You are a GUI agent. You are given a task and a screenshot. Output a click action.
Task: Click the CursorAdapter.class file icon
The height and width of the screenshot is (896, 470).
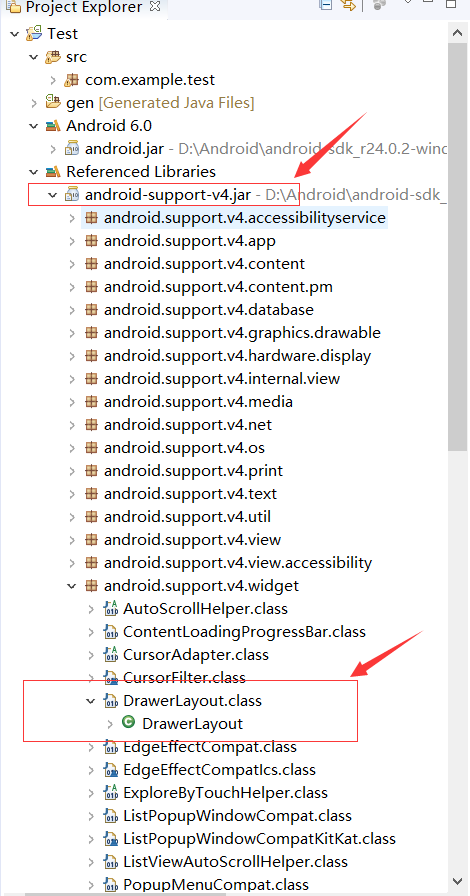[x=110, y=654]
